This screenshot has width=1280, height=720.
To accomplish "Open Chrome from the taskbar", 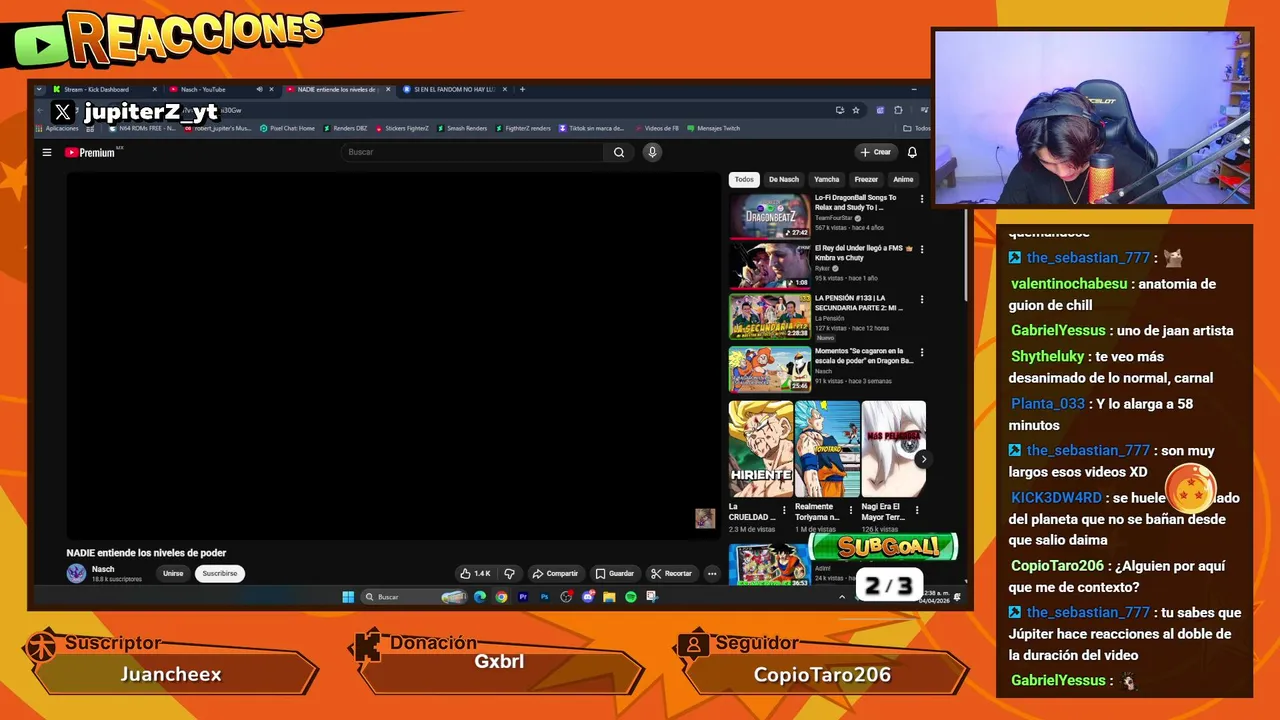I will [x=501, y=597].
